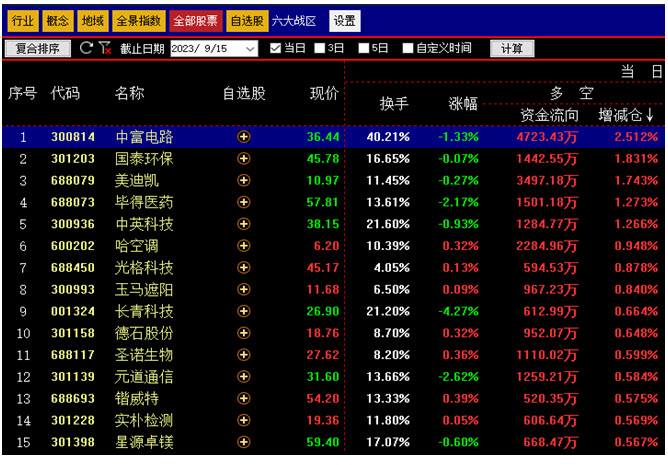Click stock name 德石股份
This screenshot has width=668, height=465.
144,333
